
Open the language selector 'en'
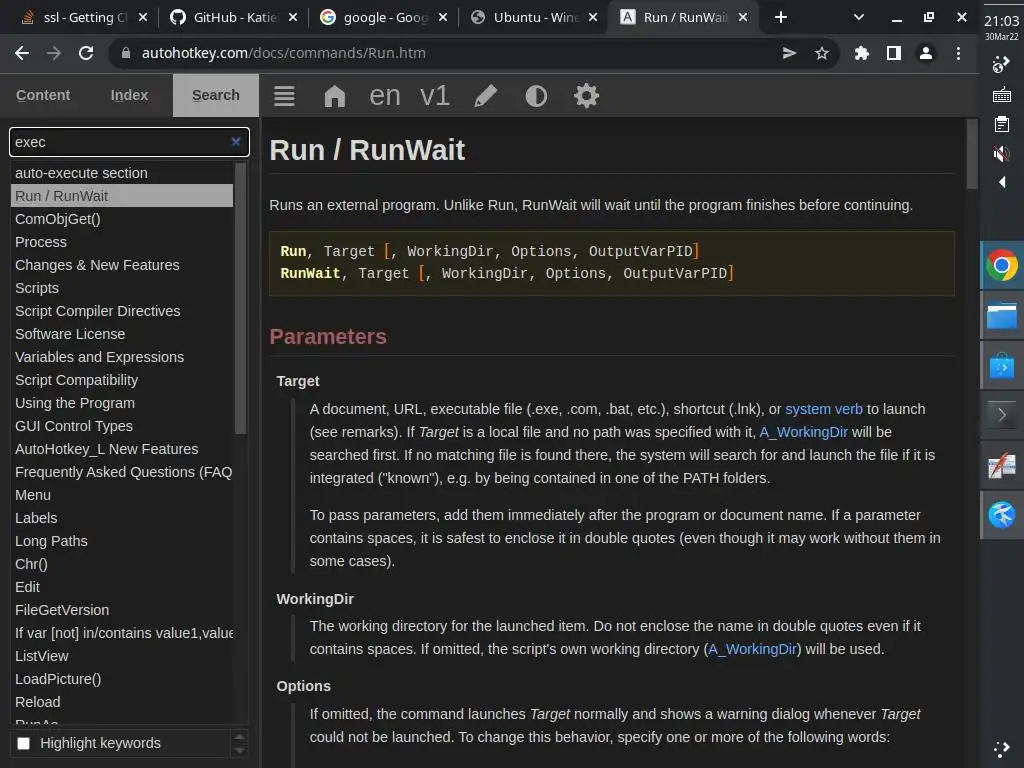click(385, 96)
